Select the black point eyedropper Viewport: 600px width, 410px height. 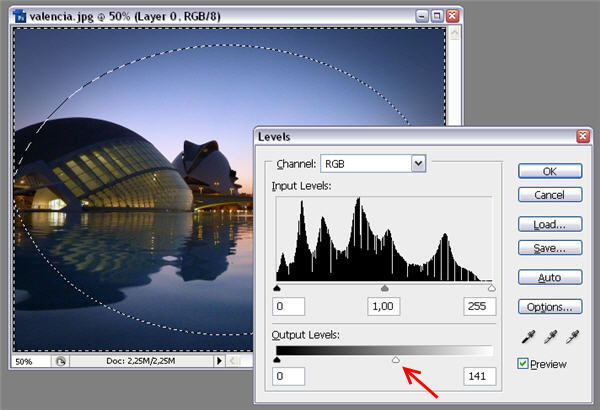pyautogui.click(x=525, y=337)
